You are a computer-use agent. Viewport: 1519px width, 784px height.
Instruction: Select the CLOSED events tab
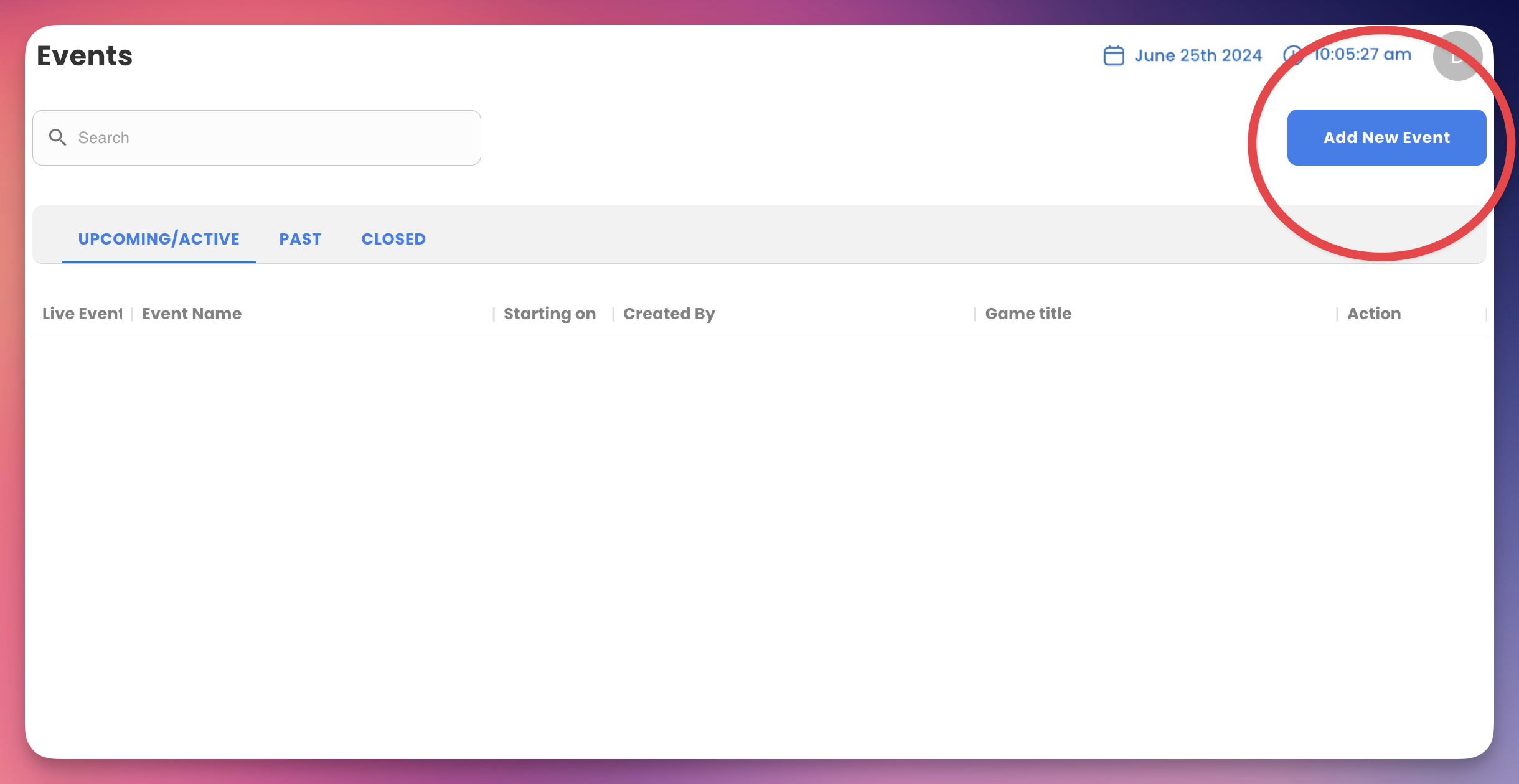coord(393,239)
